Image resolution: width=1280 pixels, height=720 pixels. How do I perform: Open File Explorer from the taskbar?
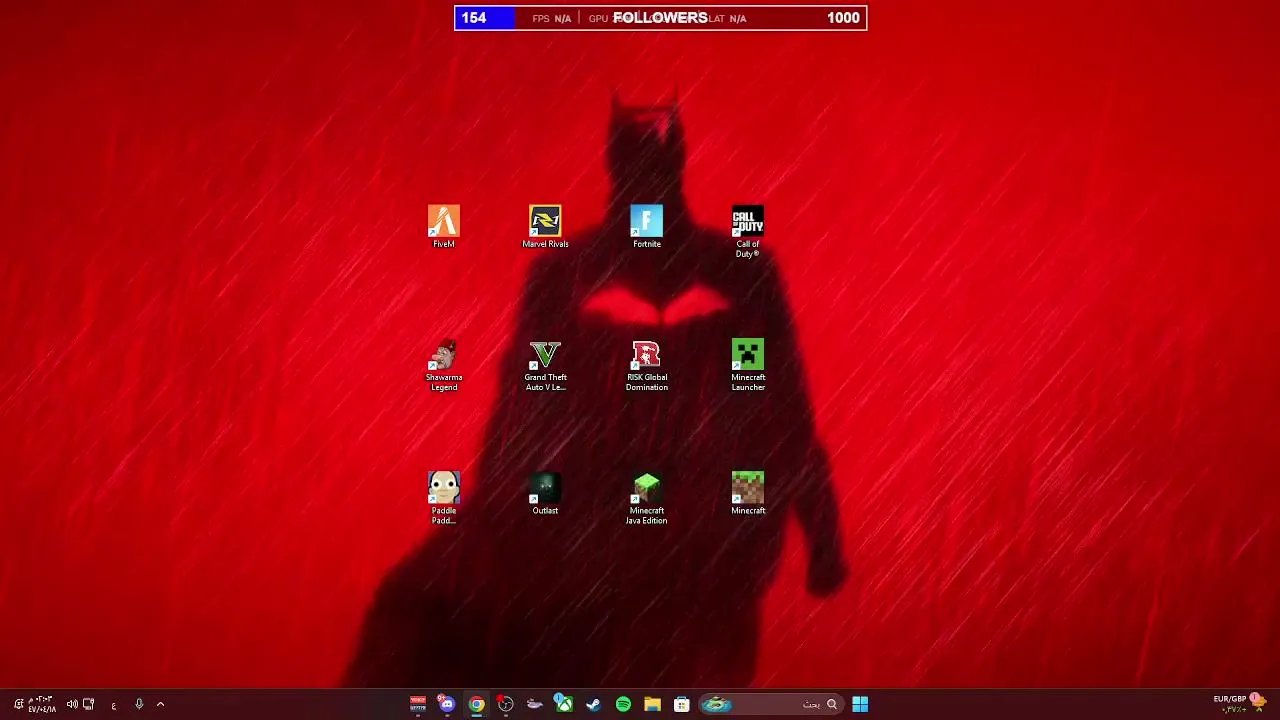pyautogui.click(x=652, y=704)
